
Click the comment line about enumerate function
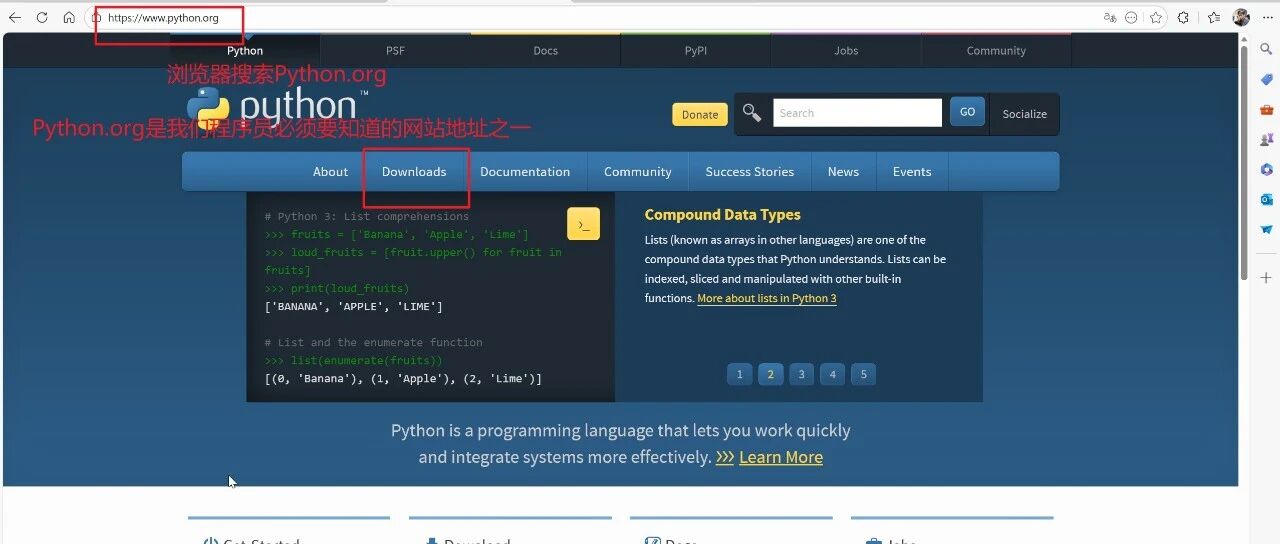pyautogui.click(x=373, y=342)
